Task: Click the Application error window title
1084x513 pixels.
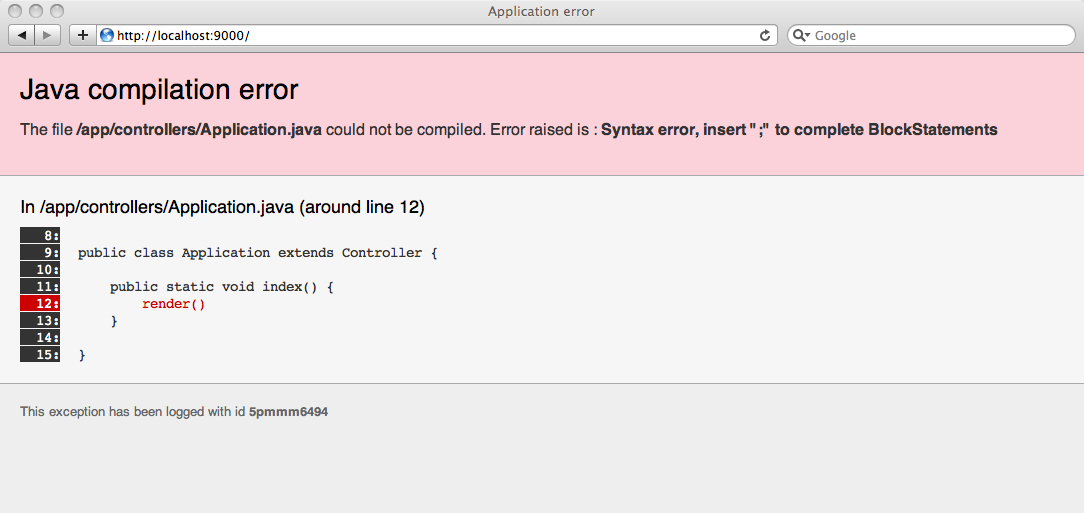Action: [x=541, y=11]
